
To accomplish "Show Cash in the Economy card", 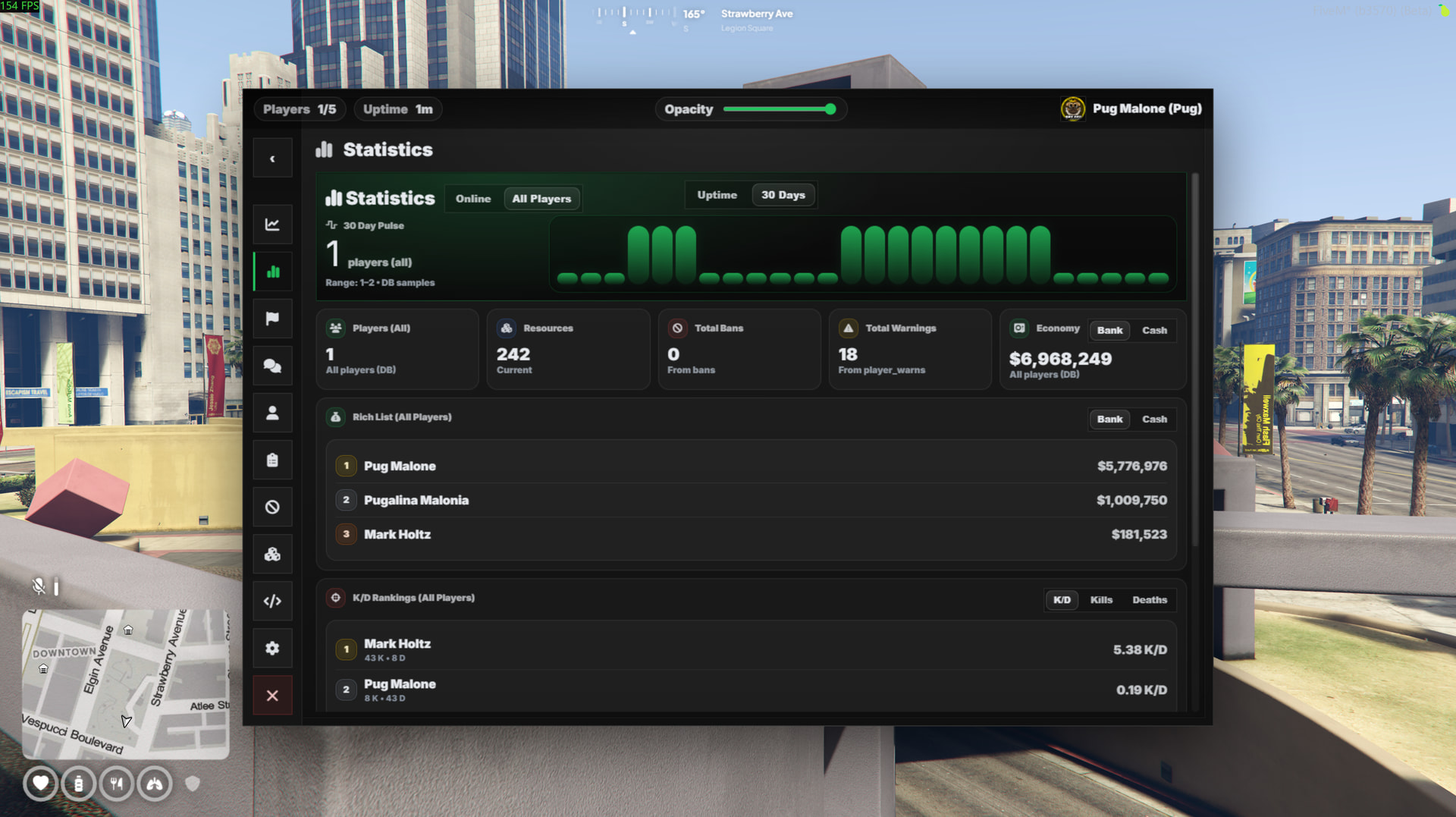I will click(1154, 331).
